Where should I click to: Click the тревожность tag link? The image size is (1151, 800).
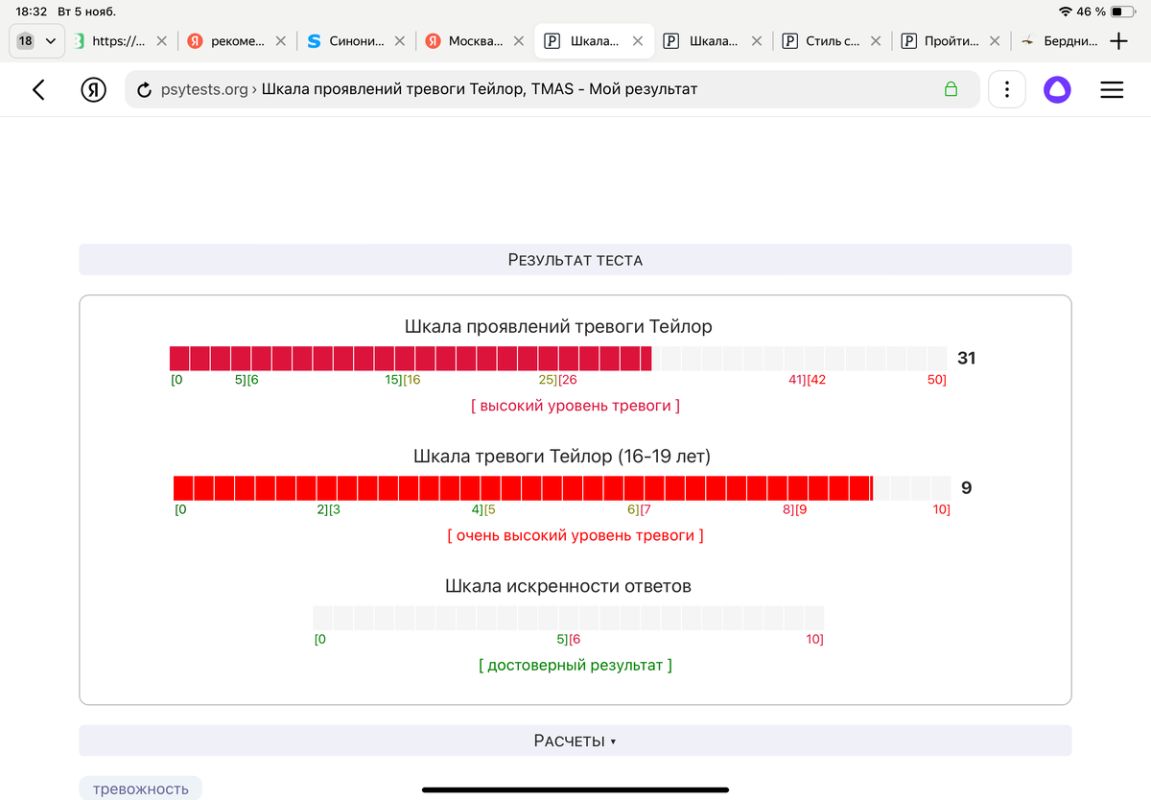tap(140, 789)
